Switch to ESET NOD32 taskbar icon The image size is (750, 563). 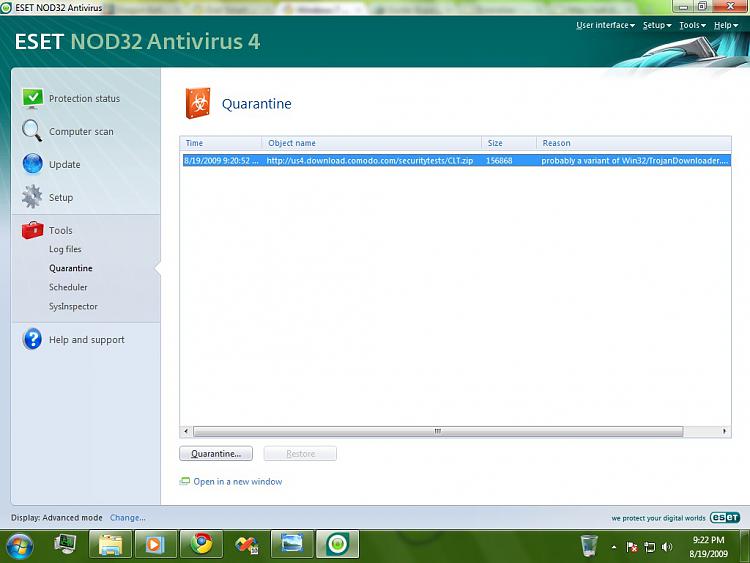pos(337,544)
